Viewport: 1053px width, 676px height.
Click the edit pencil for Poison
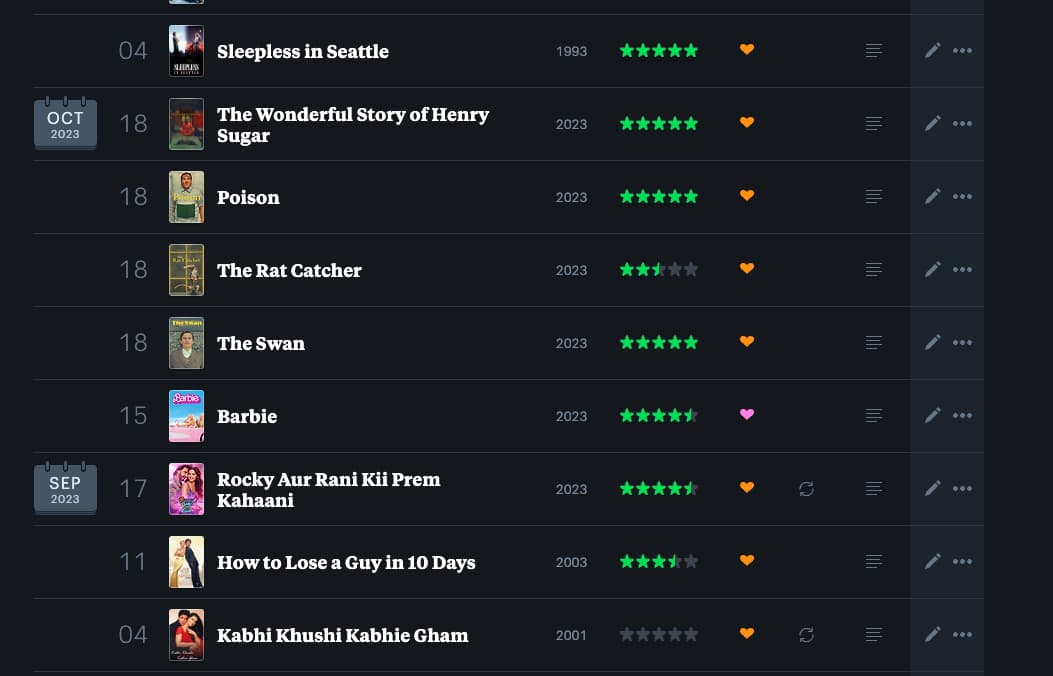coord(932,196)
